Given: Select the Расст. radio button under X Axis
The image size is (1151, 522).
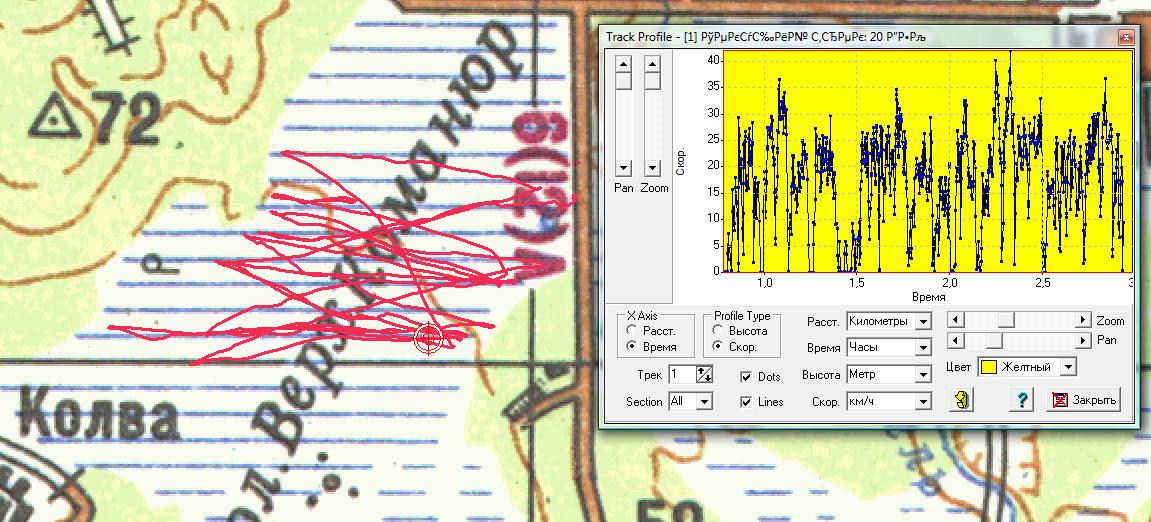Looking at the screenshot, I should [x=631, y=330].
